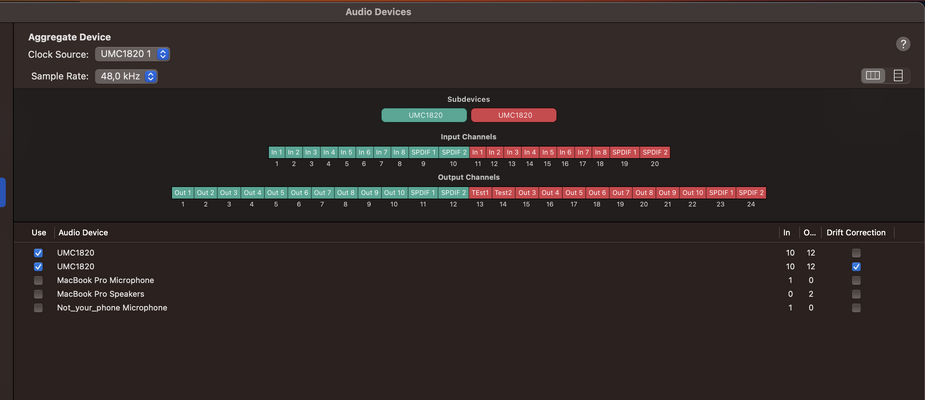The width and height of the screenshot is (925, 400).
Task: Select the Test2 output channel cell
Action: click(x=503, y=192)
